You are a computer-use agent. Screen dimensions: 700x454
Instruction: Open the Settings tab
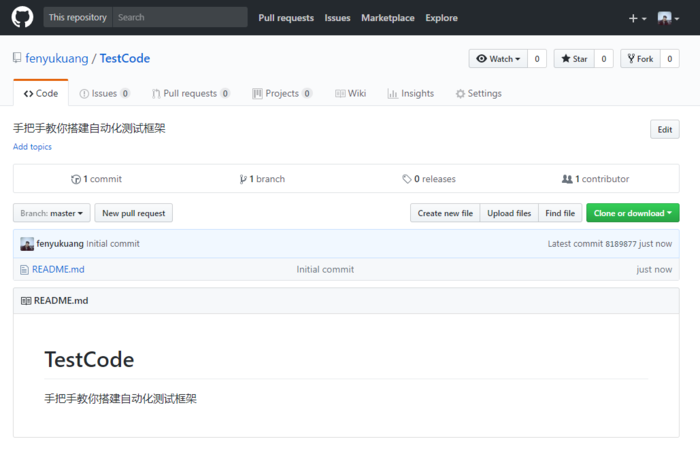(478, 93)
